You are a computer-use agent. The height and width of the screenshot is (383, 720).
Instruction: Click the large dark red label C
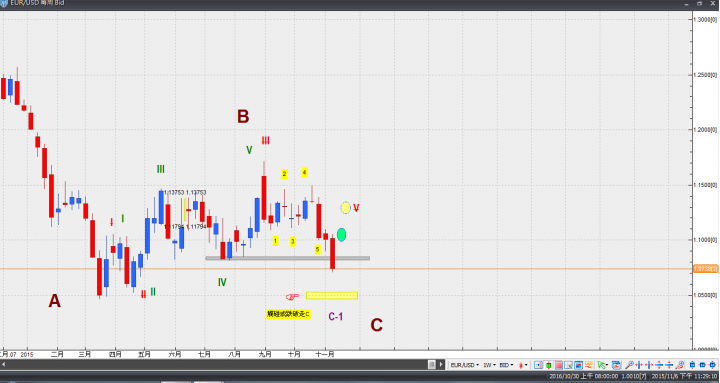(377, 325)
